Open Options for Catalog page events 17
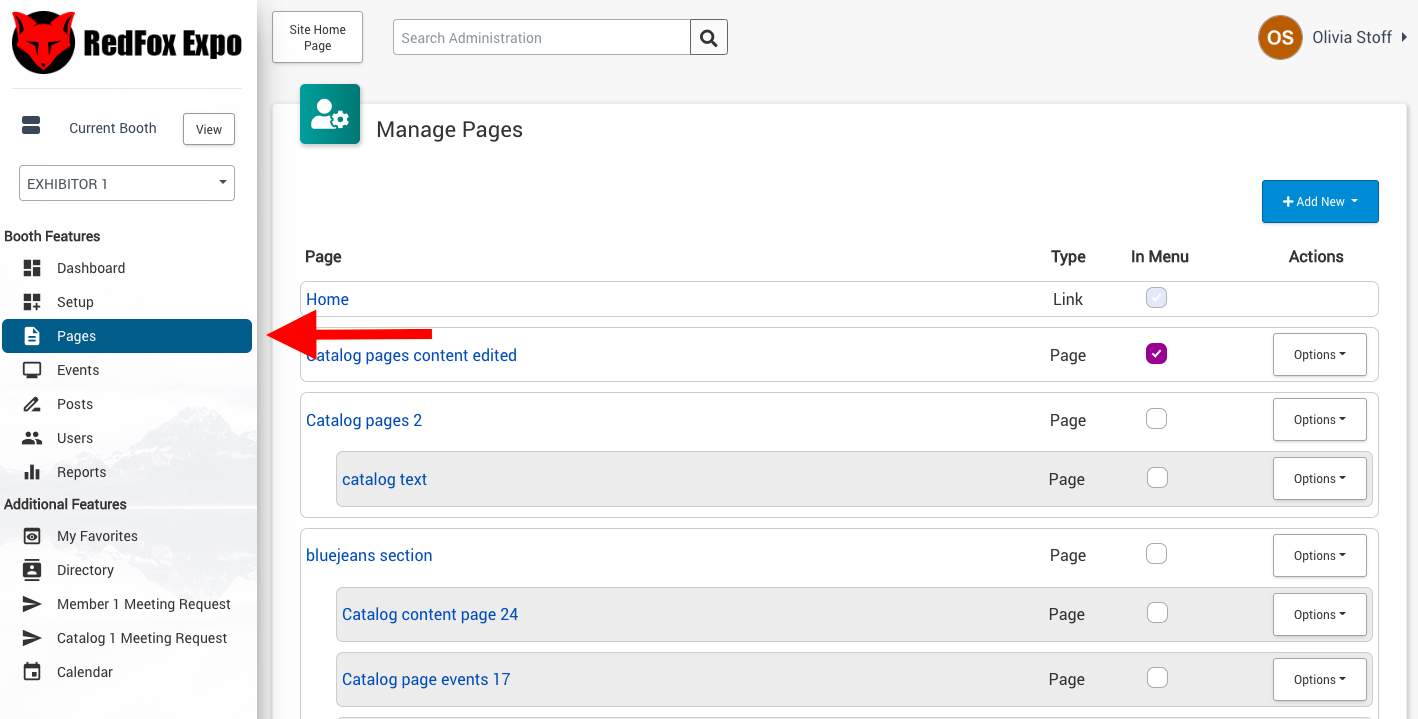Image resolution: width=1418 pixels, height=719 pixels. 1319,680
